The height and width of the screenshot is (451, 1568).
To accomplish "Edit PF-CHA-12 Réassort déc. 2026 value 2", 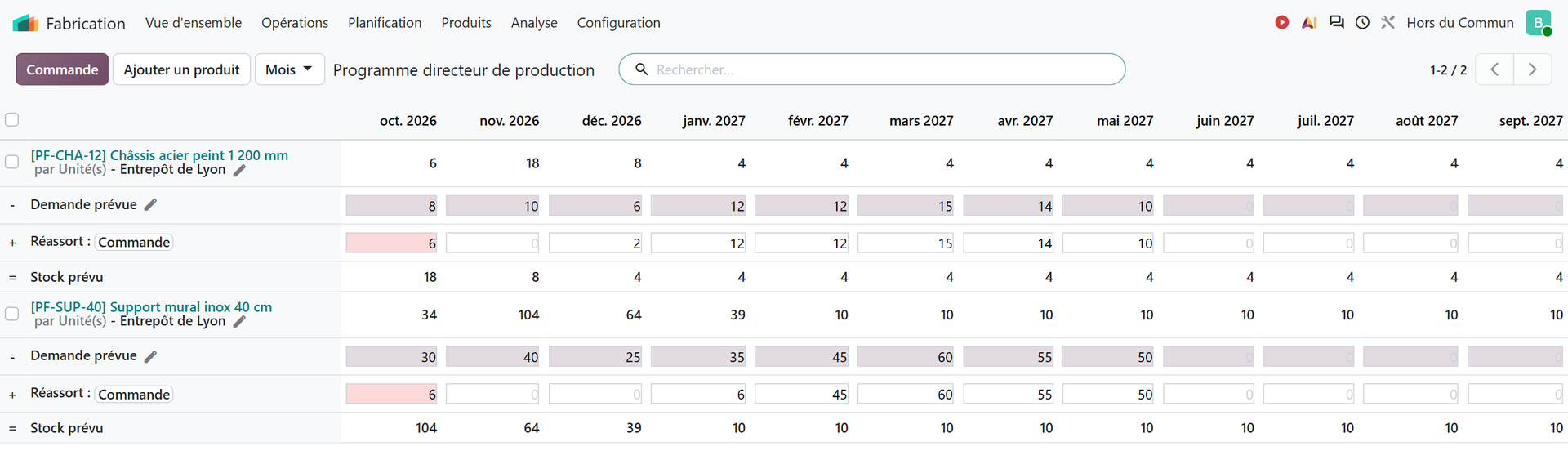I will 595,243.
